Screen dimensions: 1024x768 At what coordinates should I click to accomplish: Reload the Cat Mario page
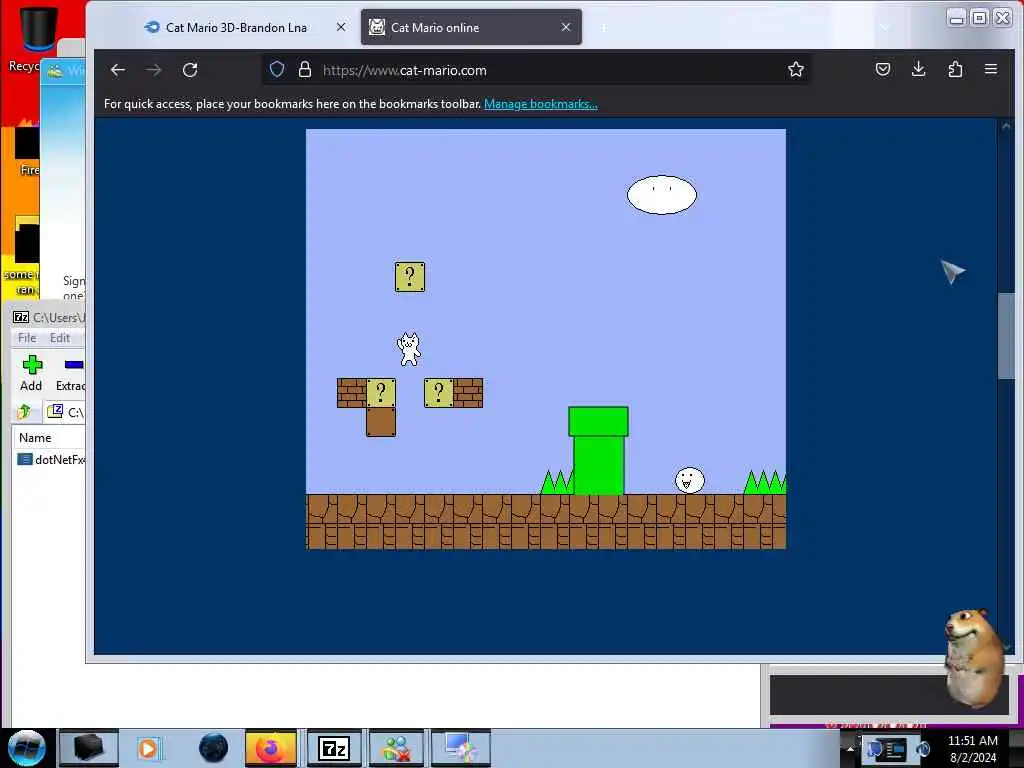[x=190, y=70]
